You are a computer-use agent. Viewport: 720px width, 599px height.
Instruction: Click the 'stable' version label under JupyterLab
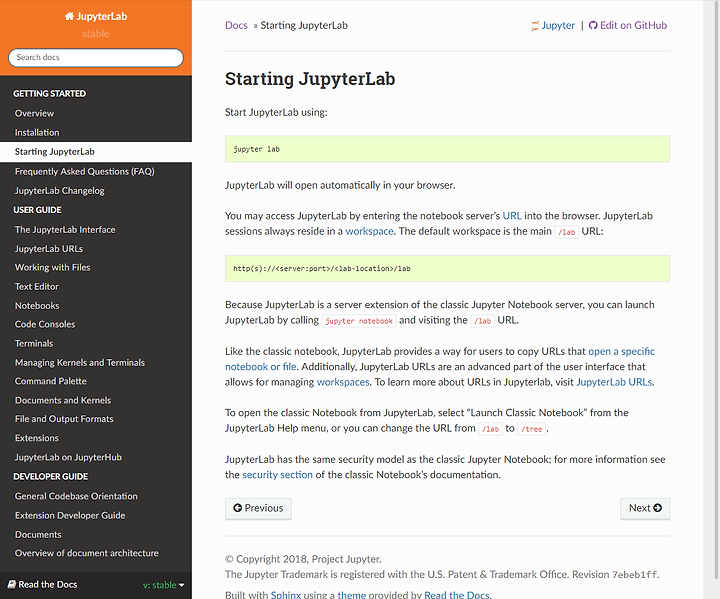[96, 34]
